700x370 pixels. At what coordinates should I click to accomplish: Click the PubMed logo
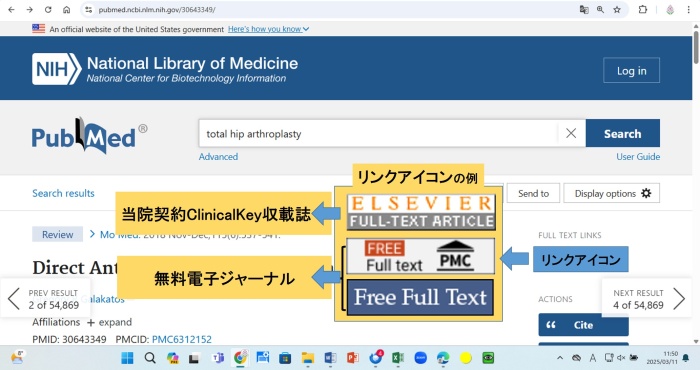89,136
